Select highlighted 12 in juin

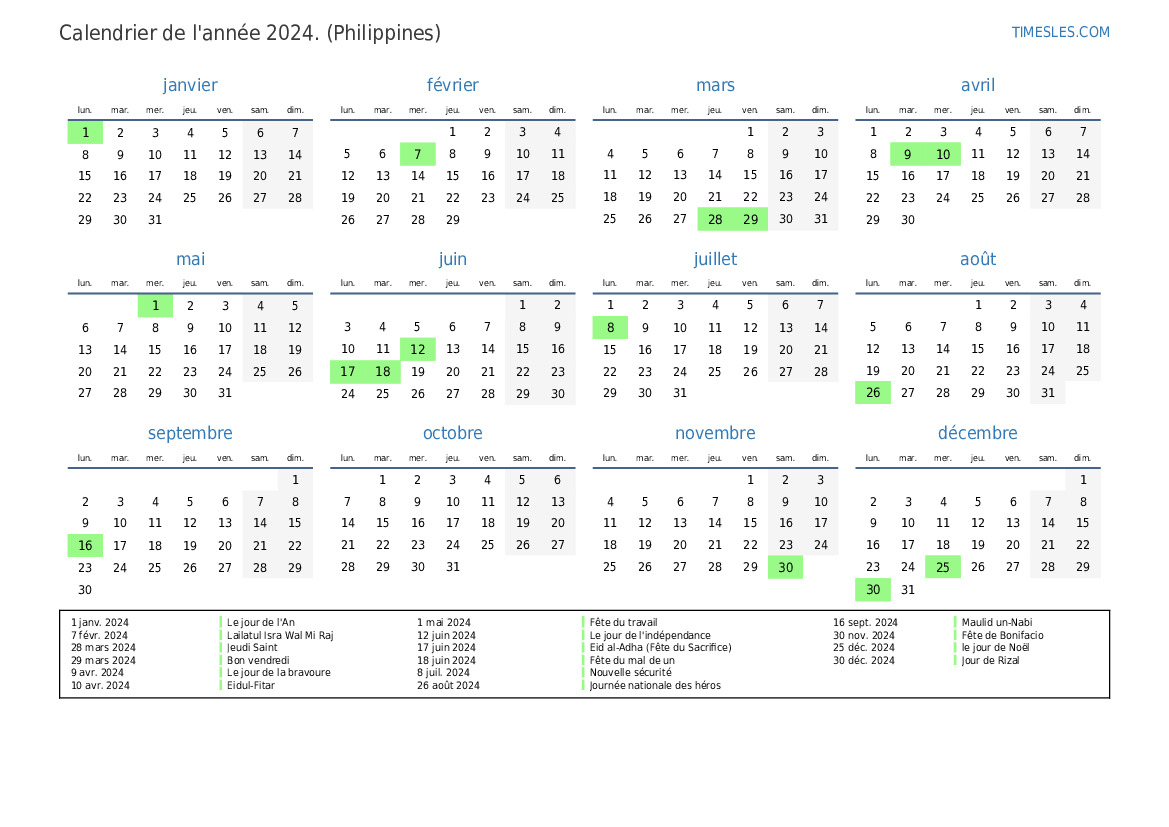(x=418, y=349)
